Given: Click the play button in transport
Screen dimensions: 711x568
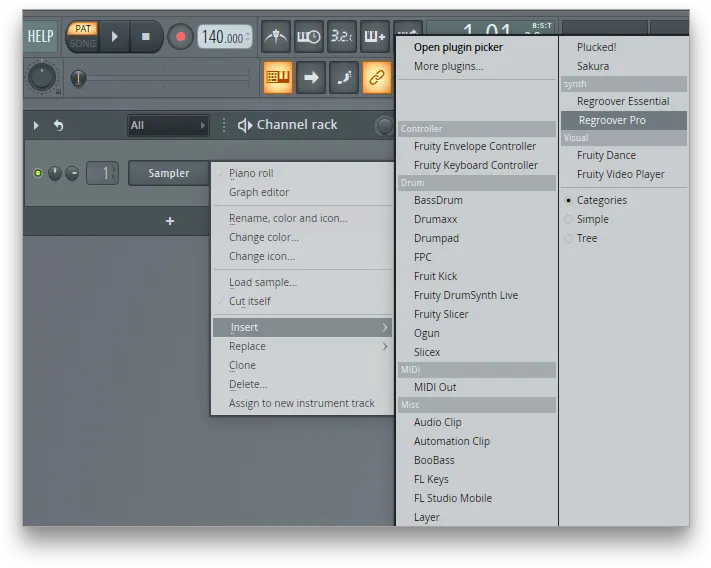Looking at the screenshot, I should click(x=115, y=37).
